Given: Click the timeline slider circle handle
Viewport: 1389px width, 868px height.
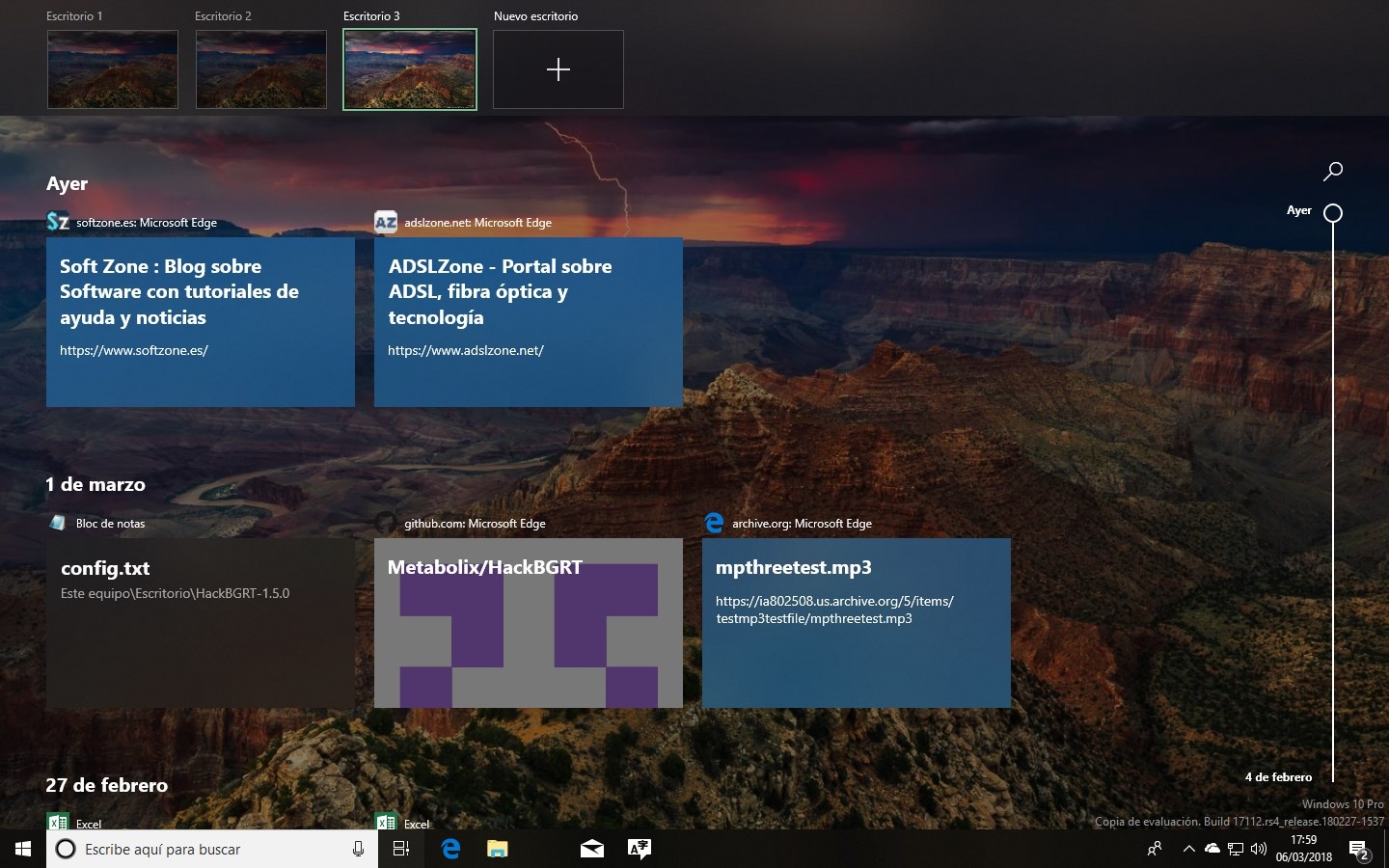Looking at the screenshot, I should point(1333,213).
